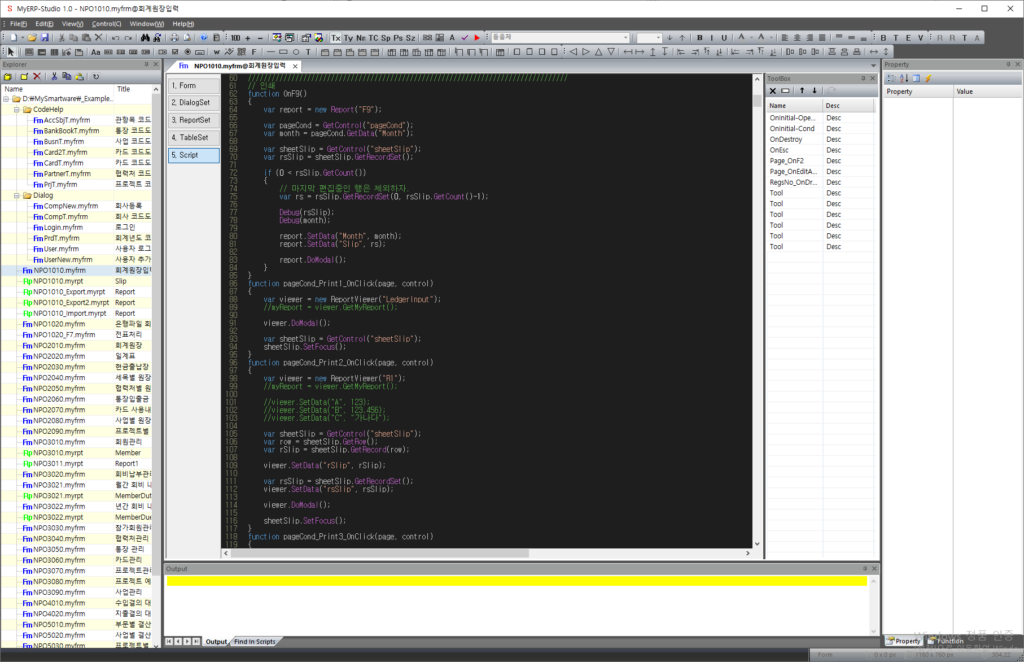1024x662 pixels.
Task: Collapse the CodeHelp folder
Action: pos(17,110)
